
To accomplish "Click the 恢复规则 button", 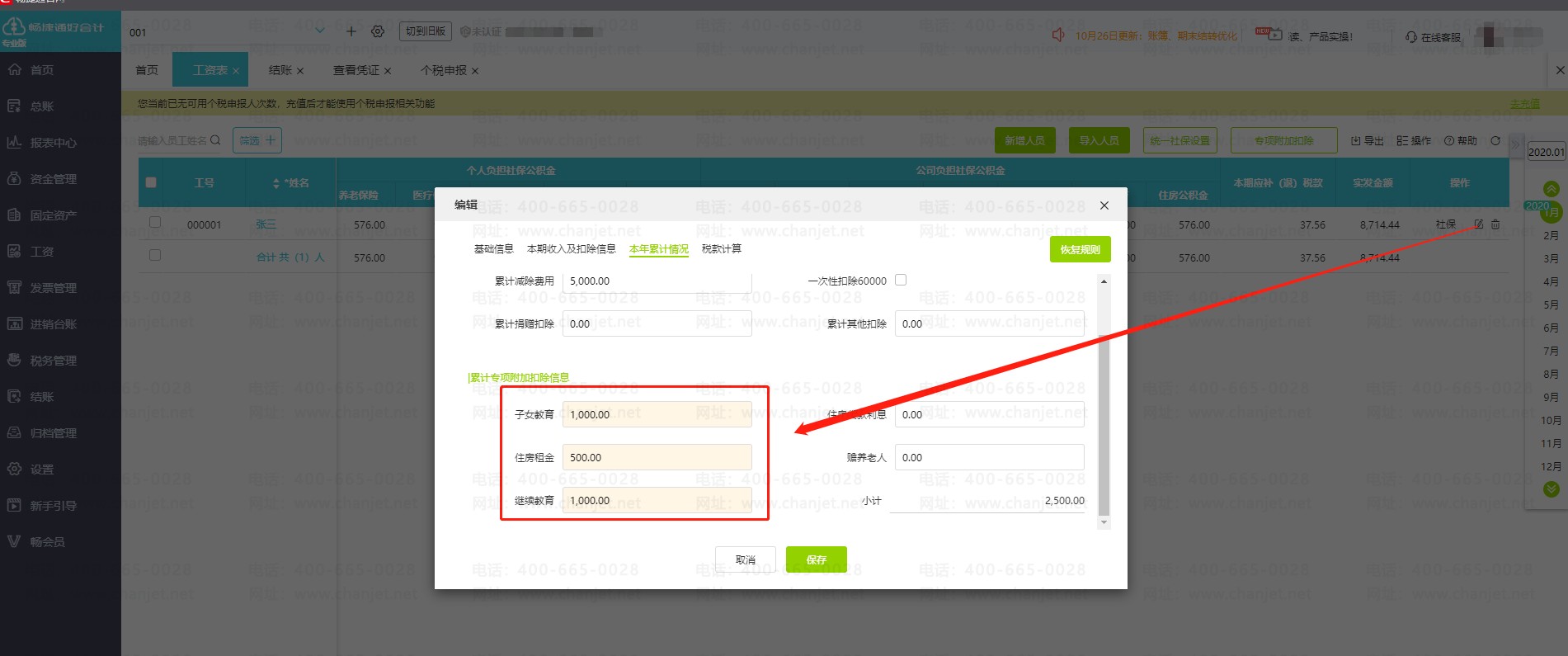I will tap(1080, 249).
